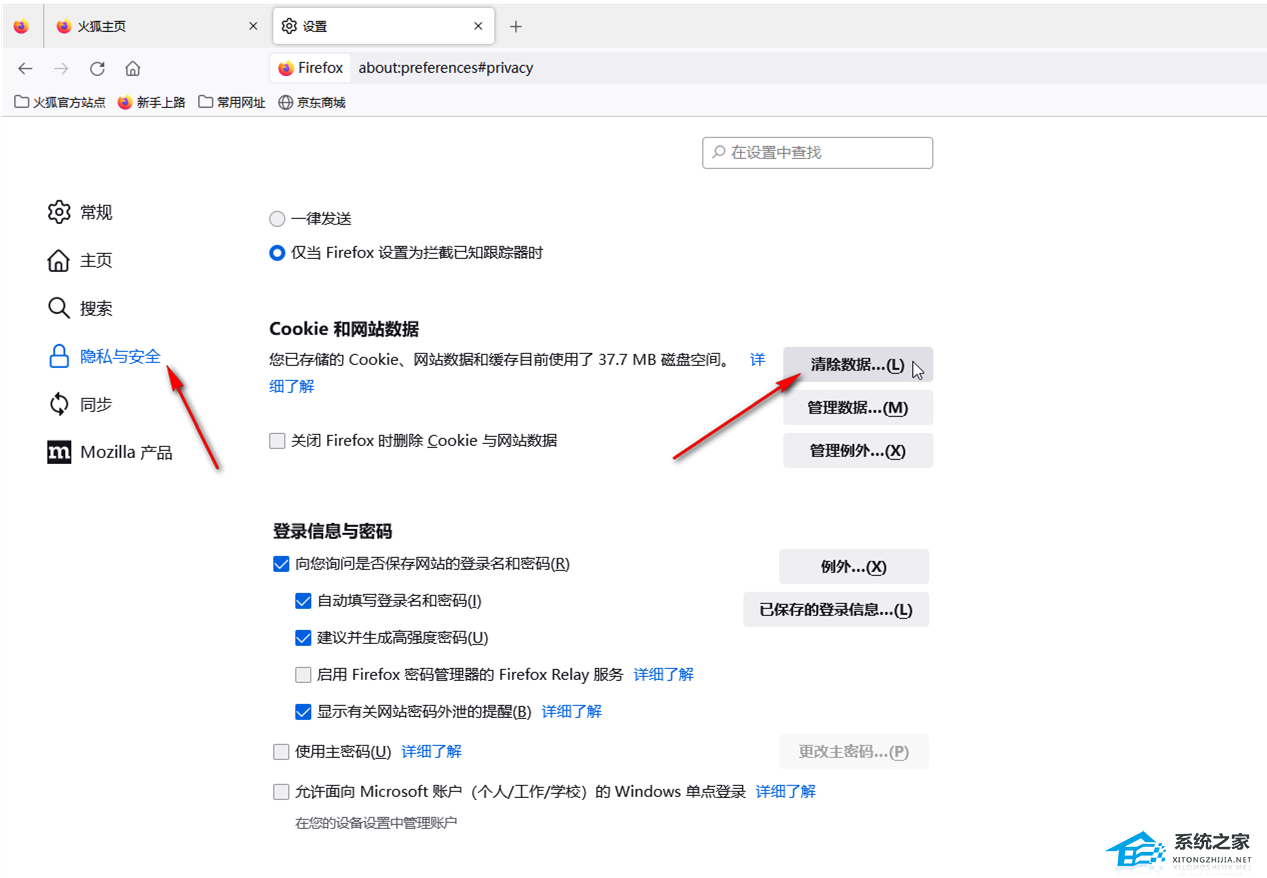The image size is (1267, 878).
Task: Click 管理数据 button
Action: pos(858,408)
